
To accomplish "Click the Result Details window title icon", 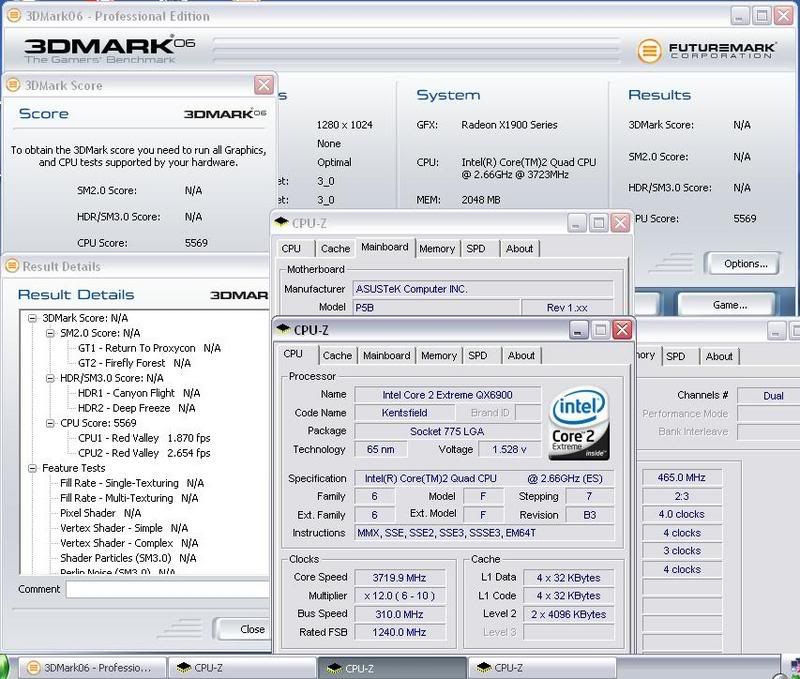I will click(13, 267).
